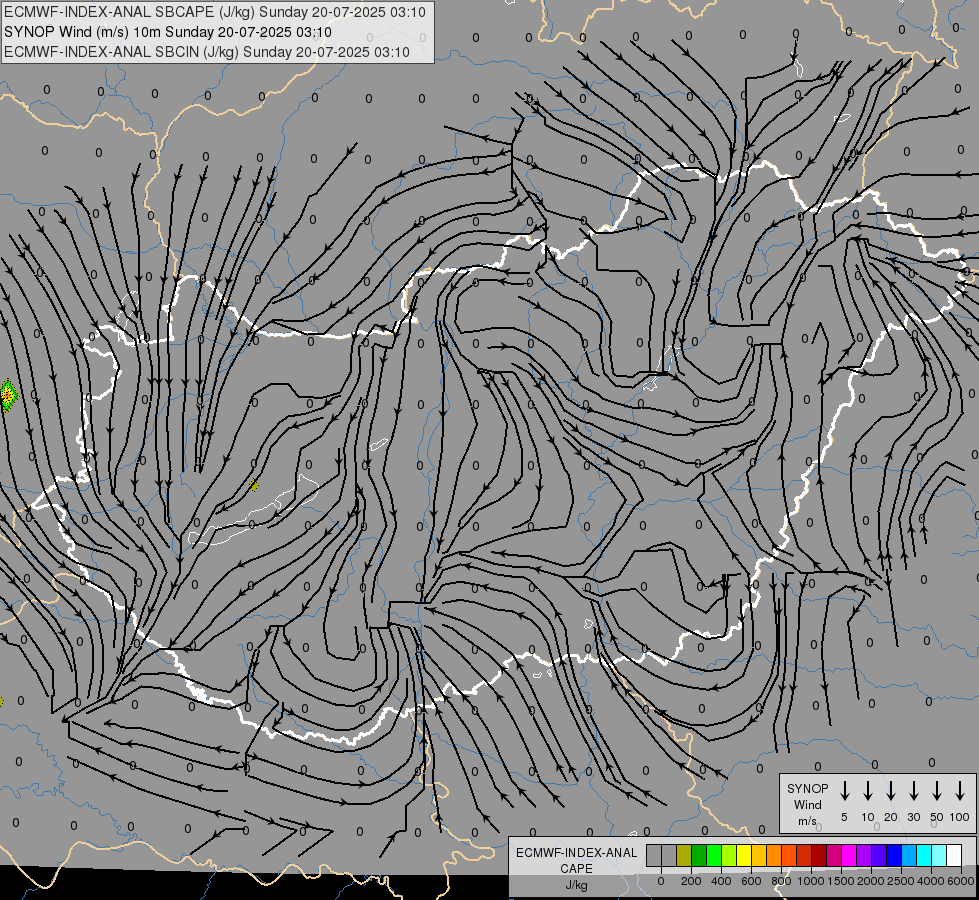Click the '6000' tick label on the CAPE scale
The width and height of the screenshot is (979, 900).
(962, 881)
